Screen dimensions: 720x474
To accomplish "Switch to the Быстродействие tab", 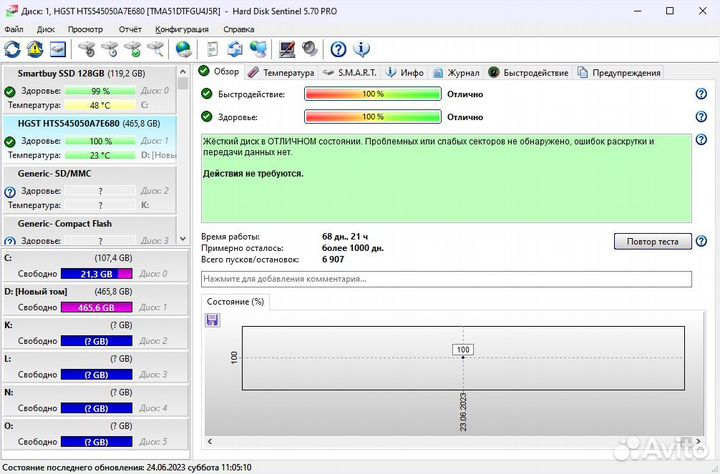I will 528,73.
